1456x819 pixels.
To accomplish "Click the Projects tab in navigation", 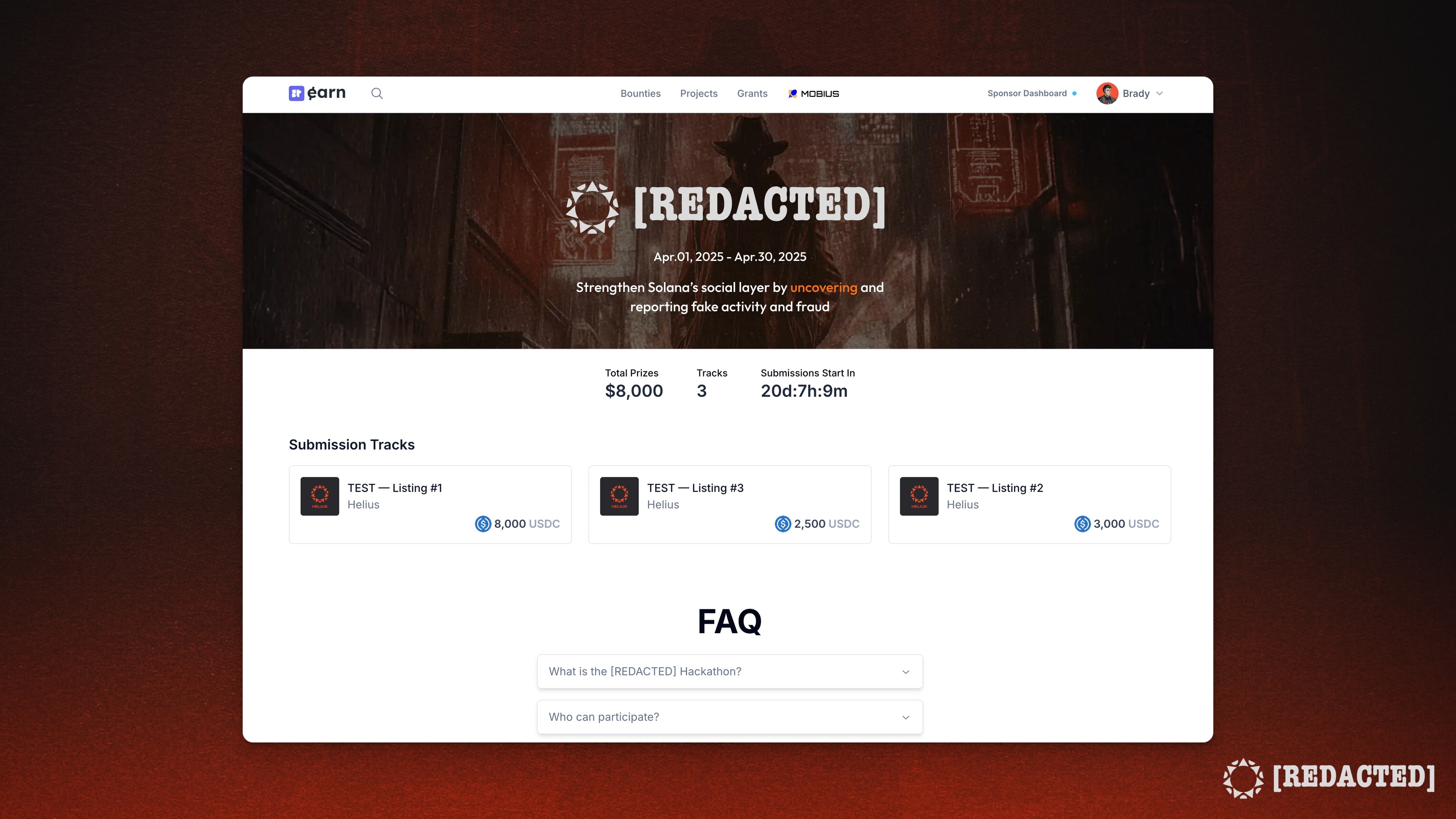I will 698,93.
